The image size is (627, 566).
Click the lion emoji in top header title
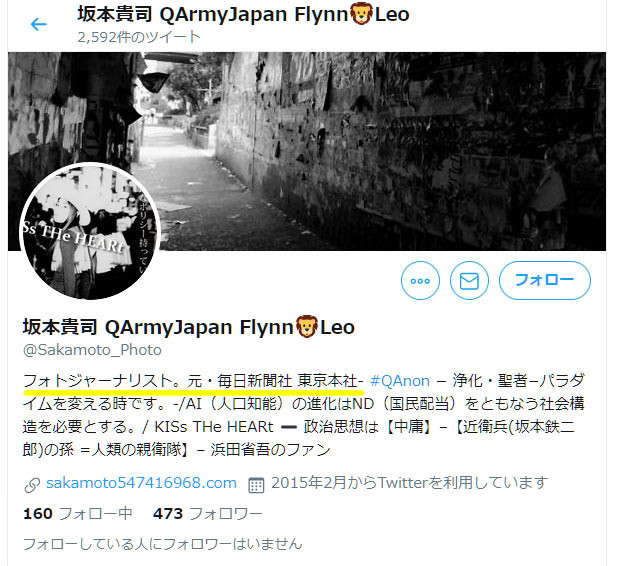(361, 14)
